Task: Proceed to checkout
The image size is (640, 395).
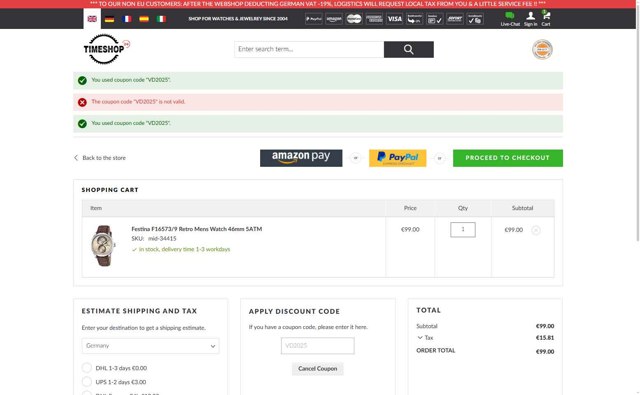Action: tap(508, 158)
